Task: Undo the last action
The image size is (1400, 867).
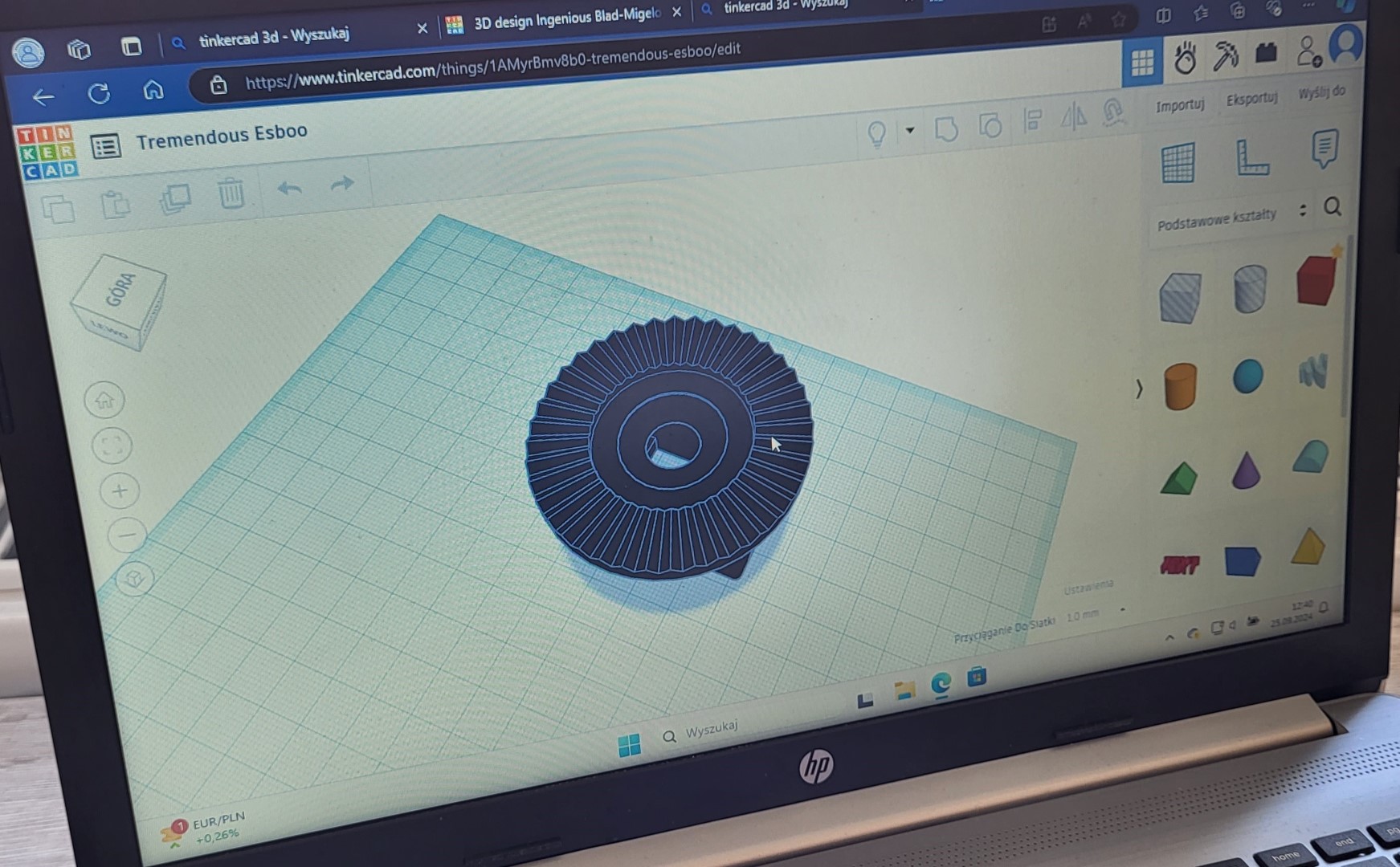Action: [x=289, y=188]
